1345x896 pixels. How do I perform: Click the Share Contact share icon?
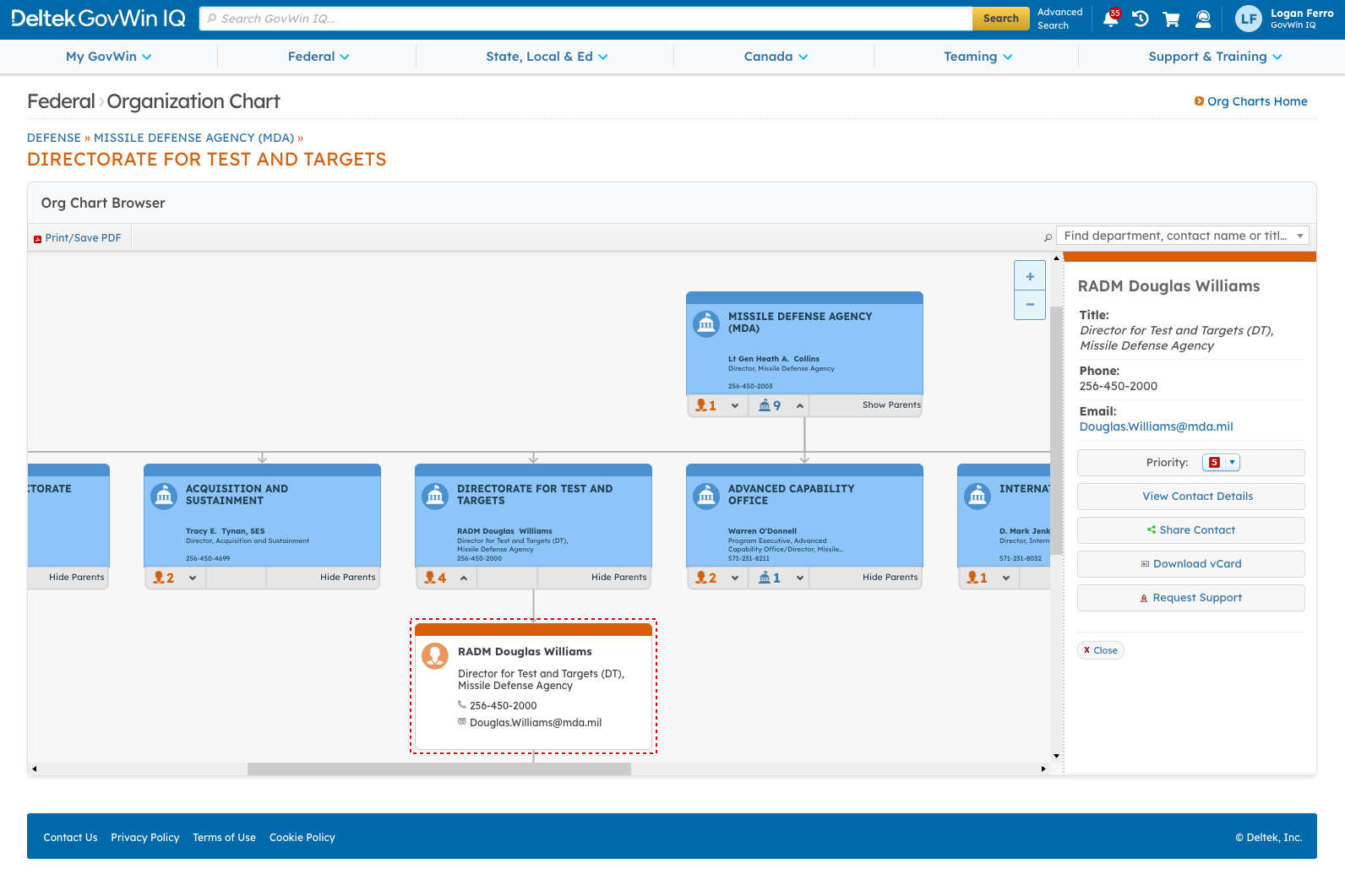1152,530
